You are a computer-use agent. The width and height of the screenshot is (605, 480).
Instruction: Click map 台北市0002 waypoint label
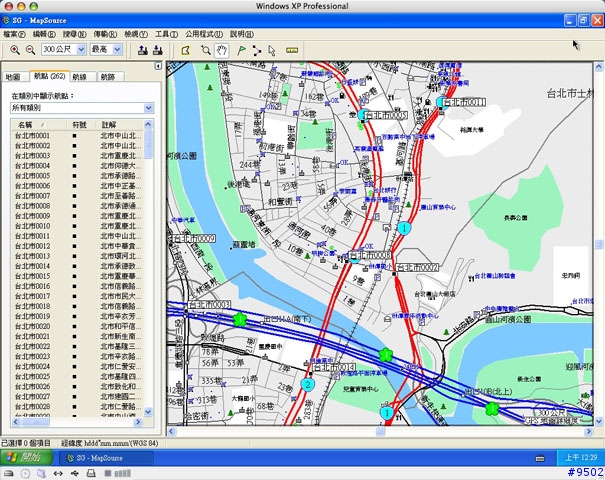417,267
